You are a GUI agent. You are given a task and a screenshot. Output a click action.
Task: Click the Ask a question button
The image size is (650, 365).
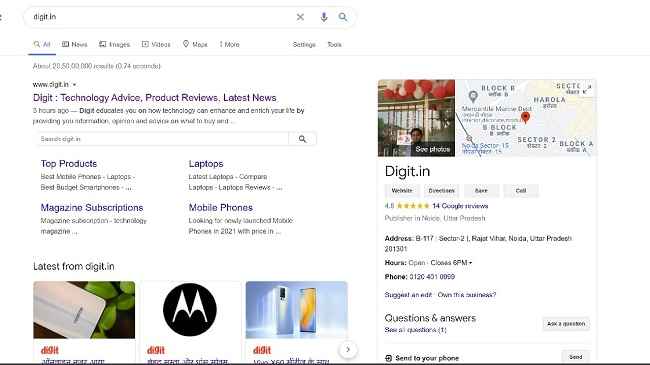pos(566,324)
